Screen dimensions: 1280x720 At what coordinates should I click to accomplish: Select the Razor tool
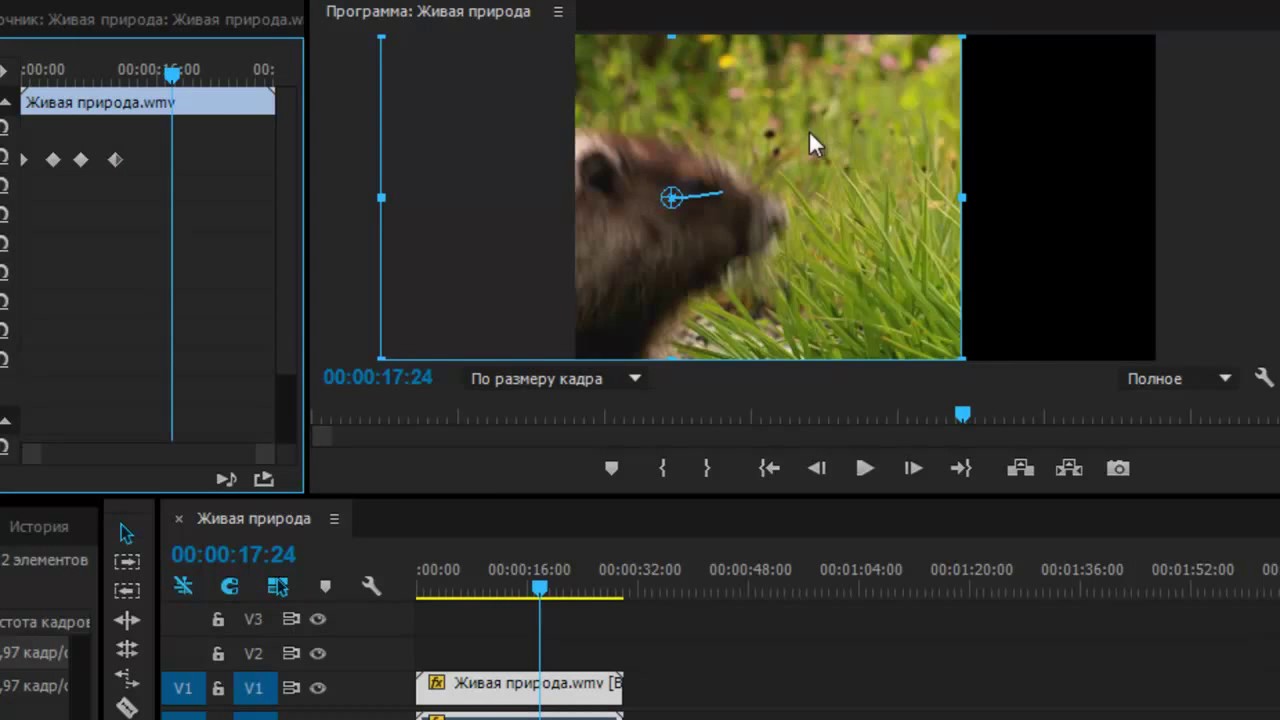[127, 707]
